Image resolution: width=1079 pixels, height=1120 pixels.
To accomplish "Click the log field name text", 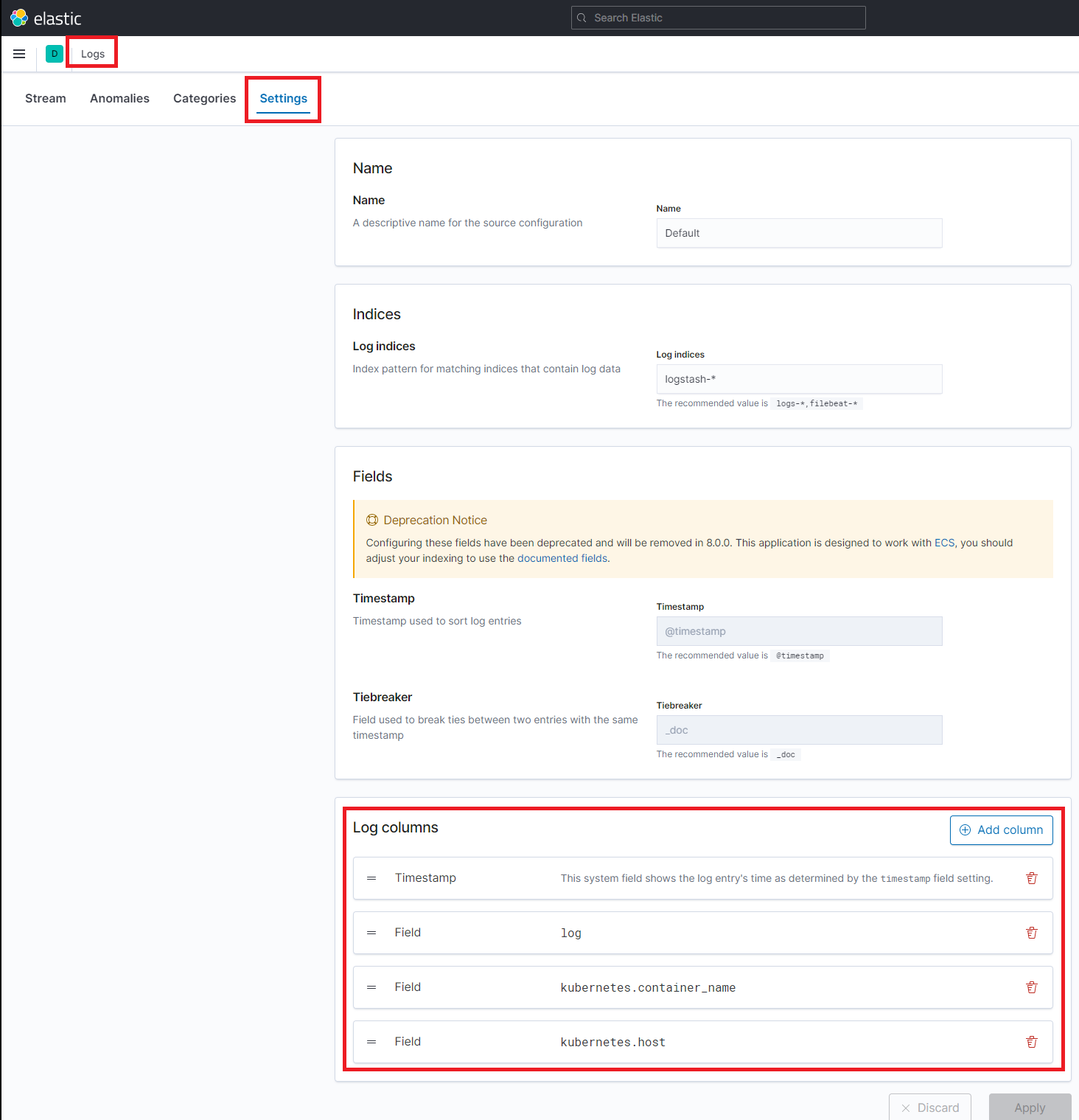I will (x=570, y=933).
